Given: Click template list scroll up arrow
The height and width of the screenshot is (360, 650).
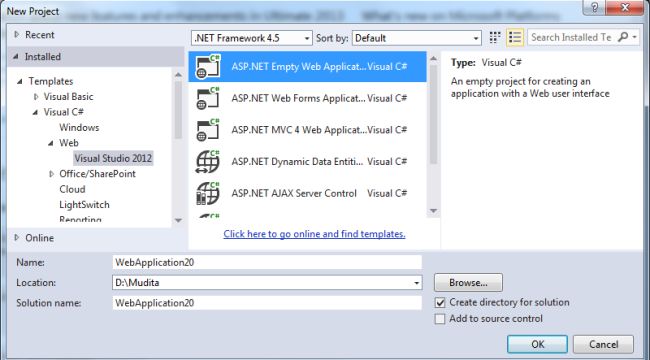Looking at the screenshot, I should pos(433,58).
